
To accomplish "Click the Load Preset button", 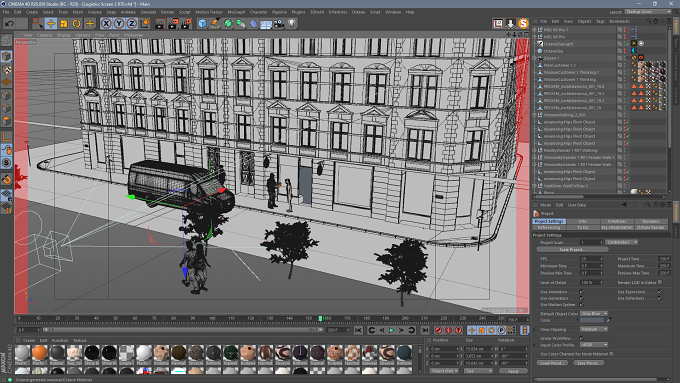I will click(552, 363).
